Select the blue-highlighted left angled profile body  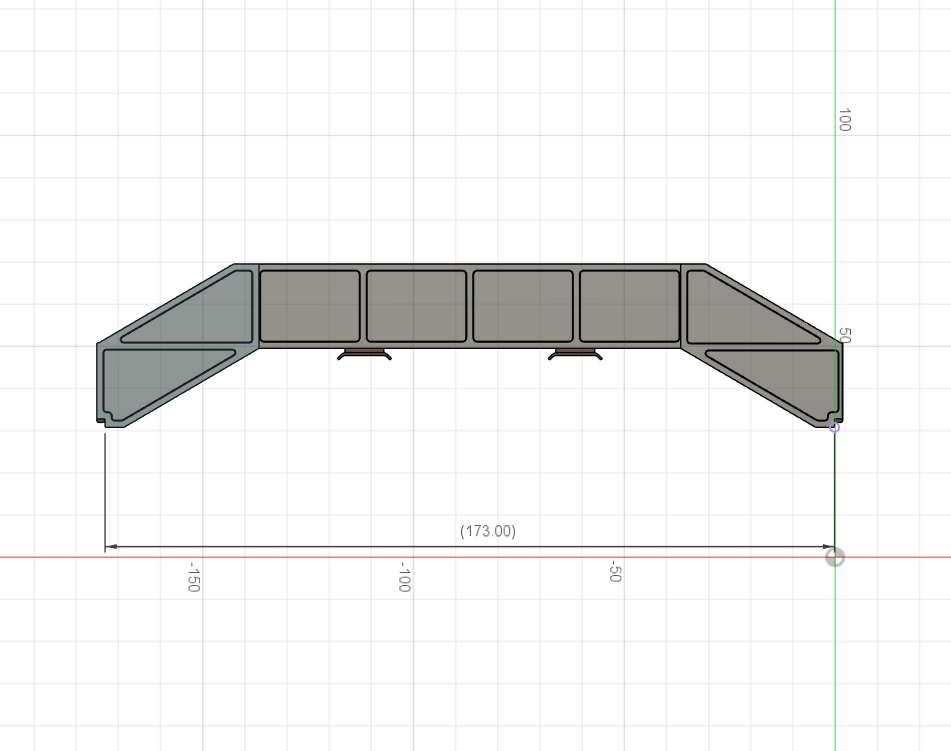[176, 346]
